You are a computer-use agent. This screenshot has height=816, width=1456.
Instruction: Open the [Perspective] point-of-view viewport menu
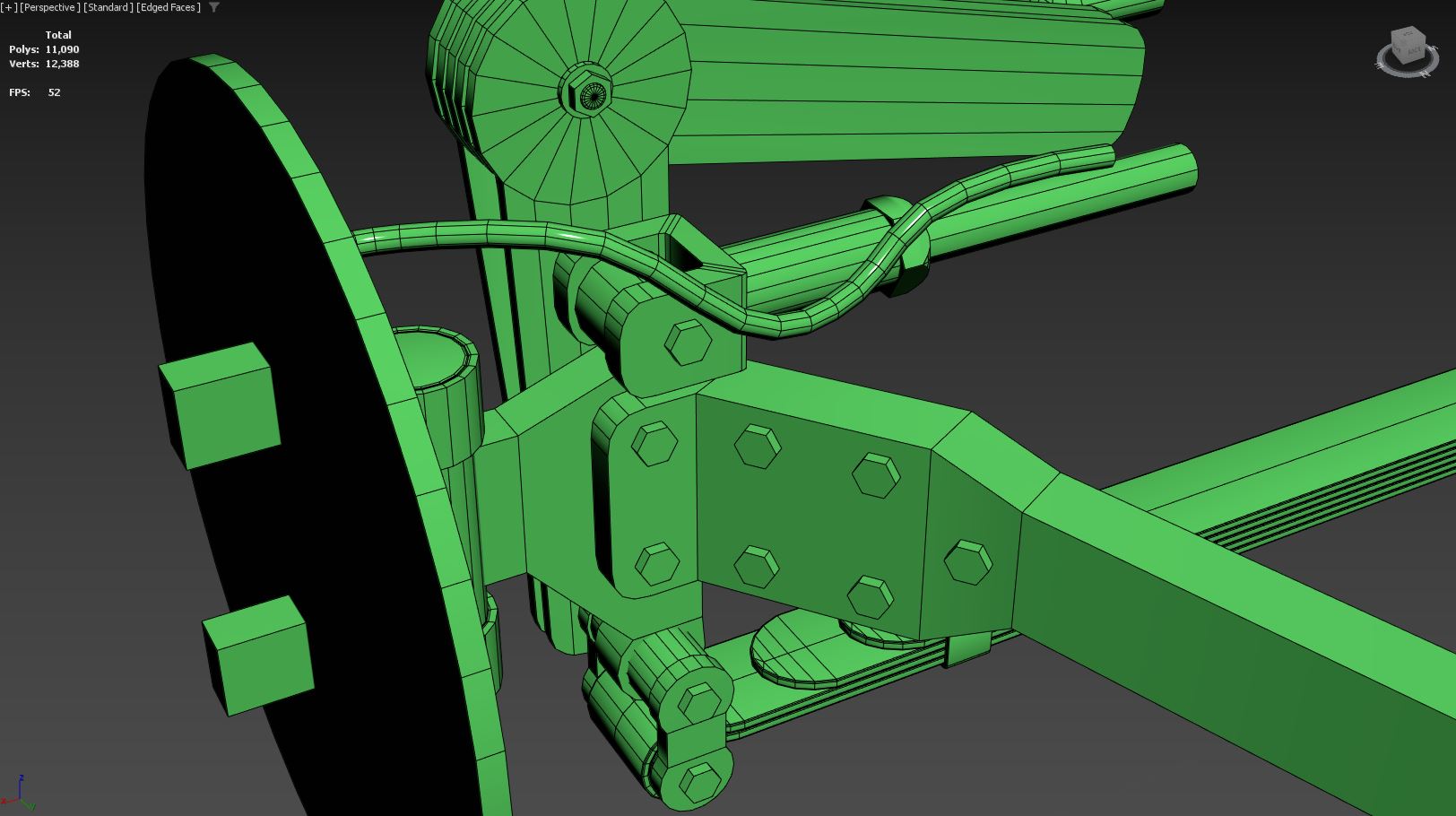click(x=50, y=7)
